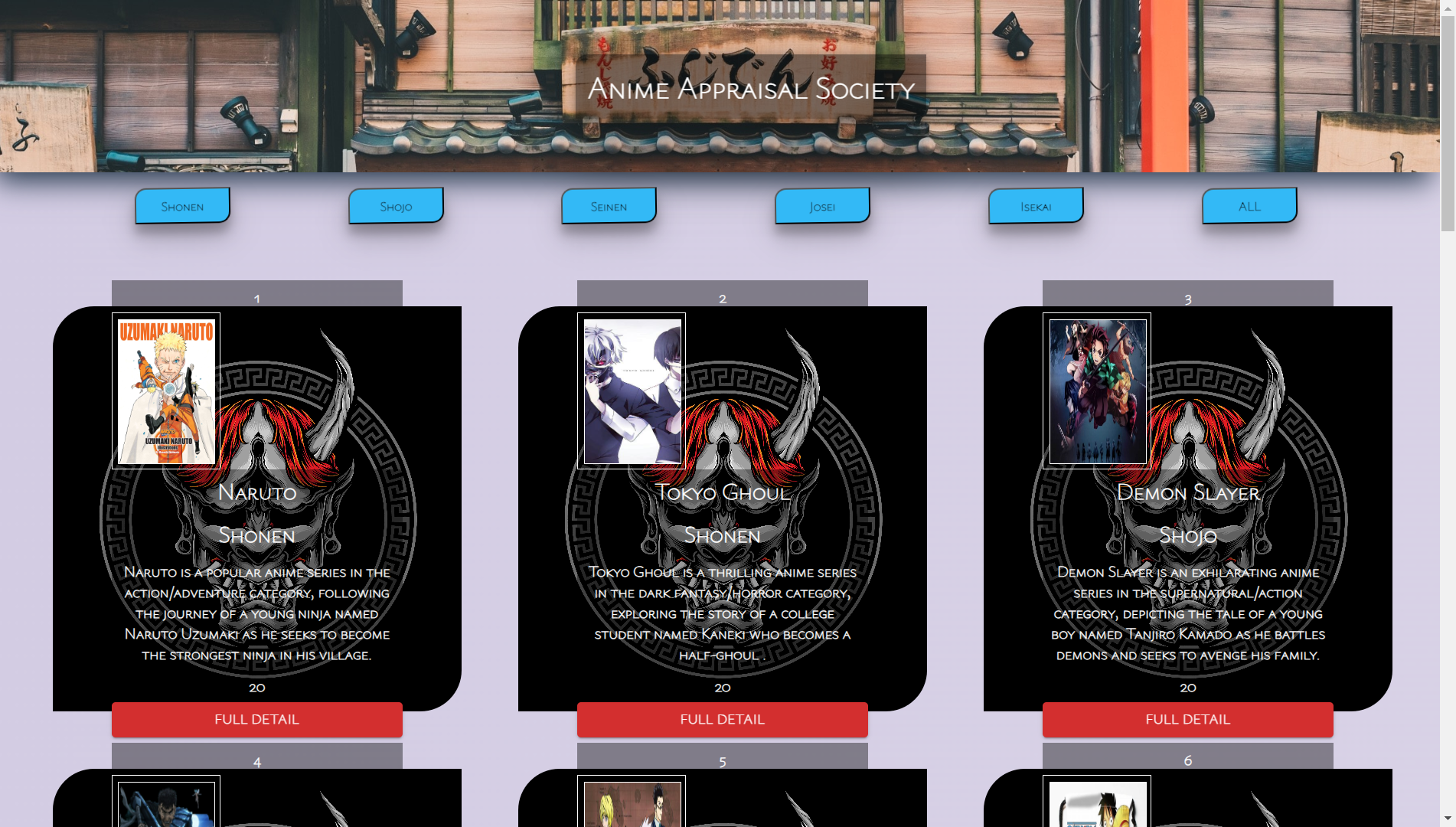Filter anime by Josei category
The image size is (1456, 827).
point(822,206)
